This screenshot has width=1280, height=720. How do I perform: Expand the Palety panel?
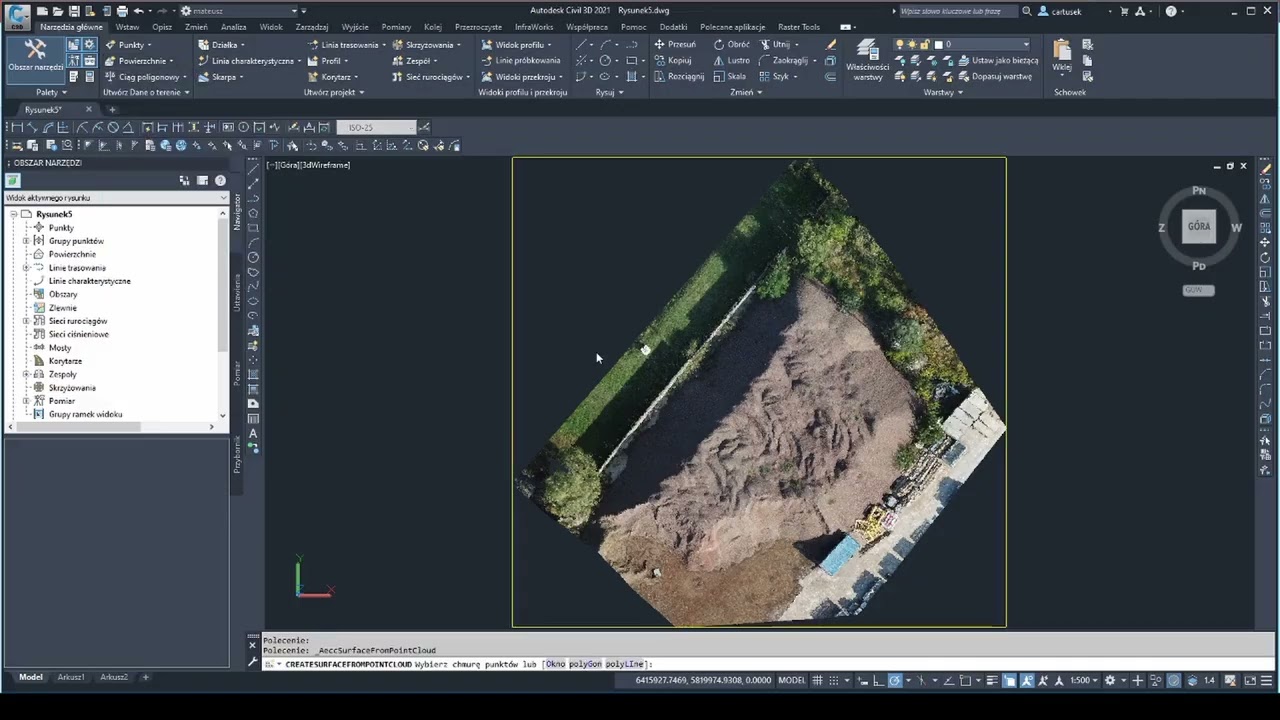51,92
